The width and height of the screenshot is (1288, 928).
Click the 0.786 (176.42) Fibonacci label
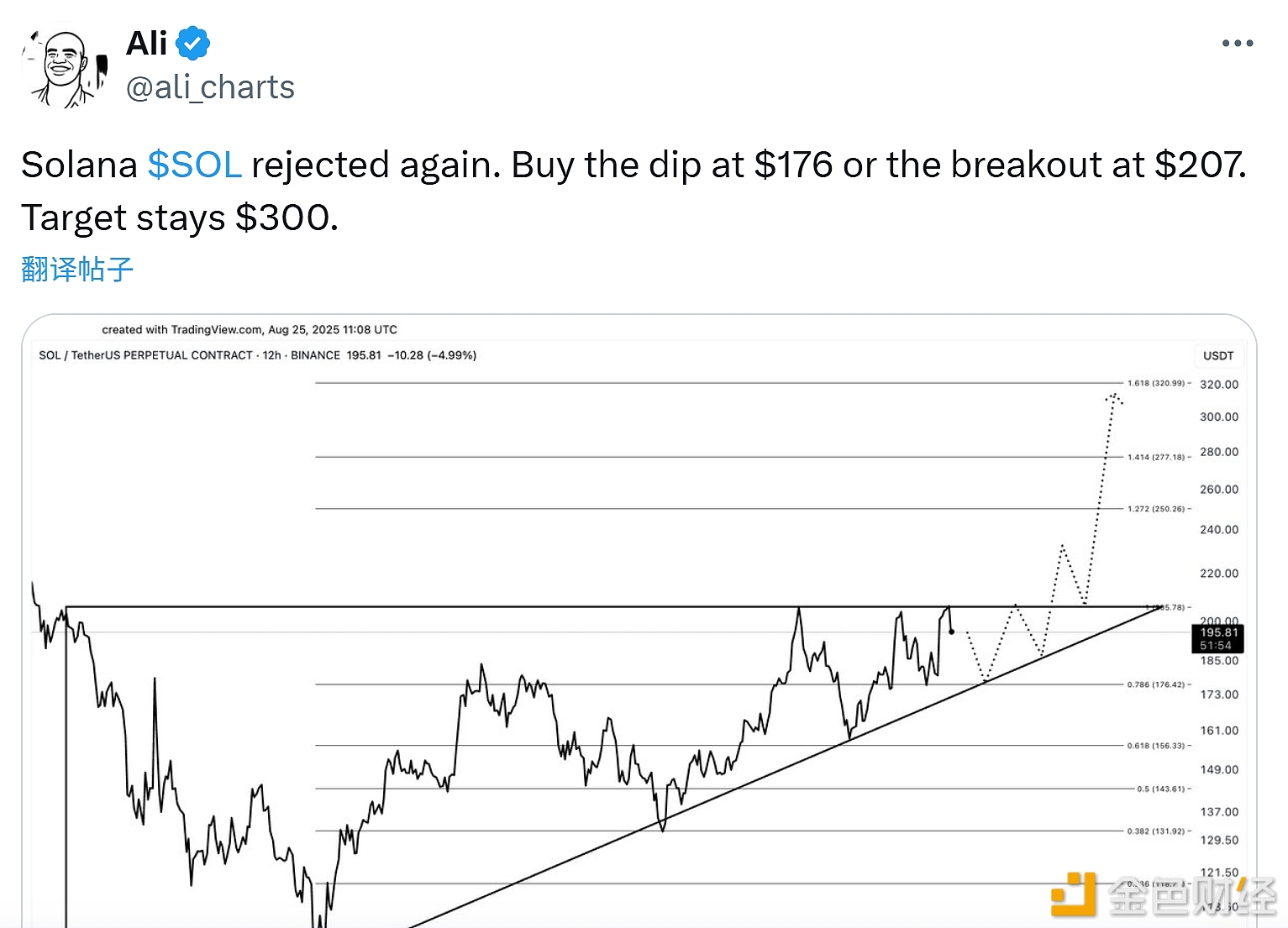pos(1156,684)
